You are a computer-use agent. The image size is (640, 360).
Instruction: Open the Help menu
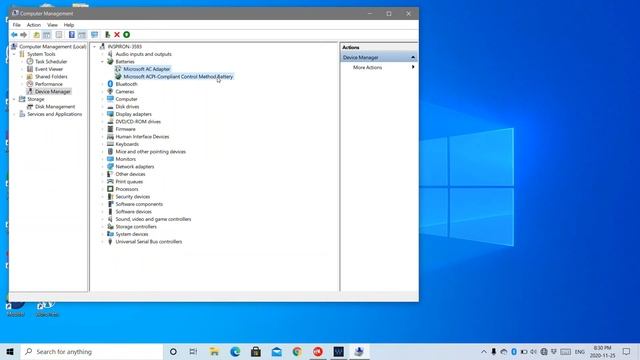coord(69,25)
